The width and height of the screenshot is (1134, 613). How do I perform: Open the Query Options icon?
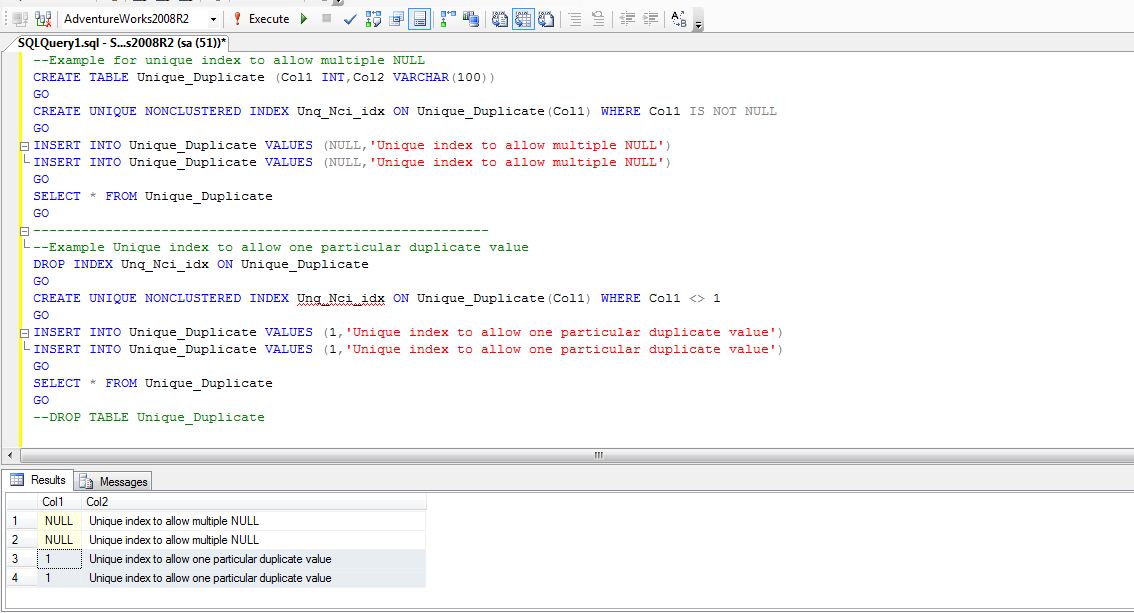[x=394, y=18]
